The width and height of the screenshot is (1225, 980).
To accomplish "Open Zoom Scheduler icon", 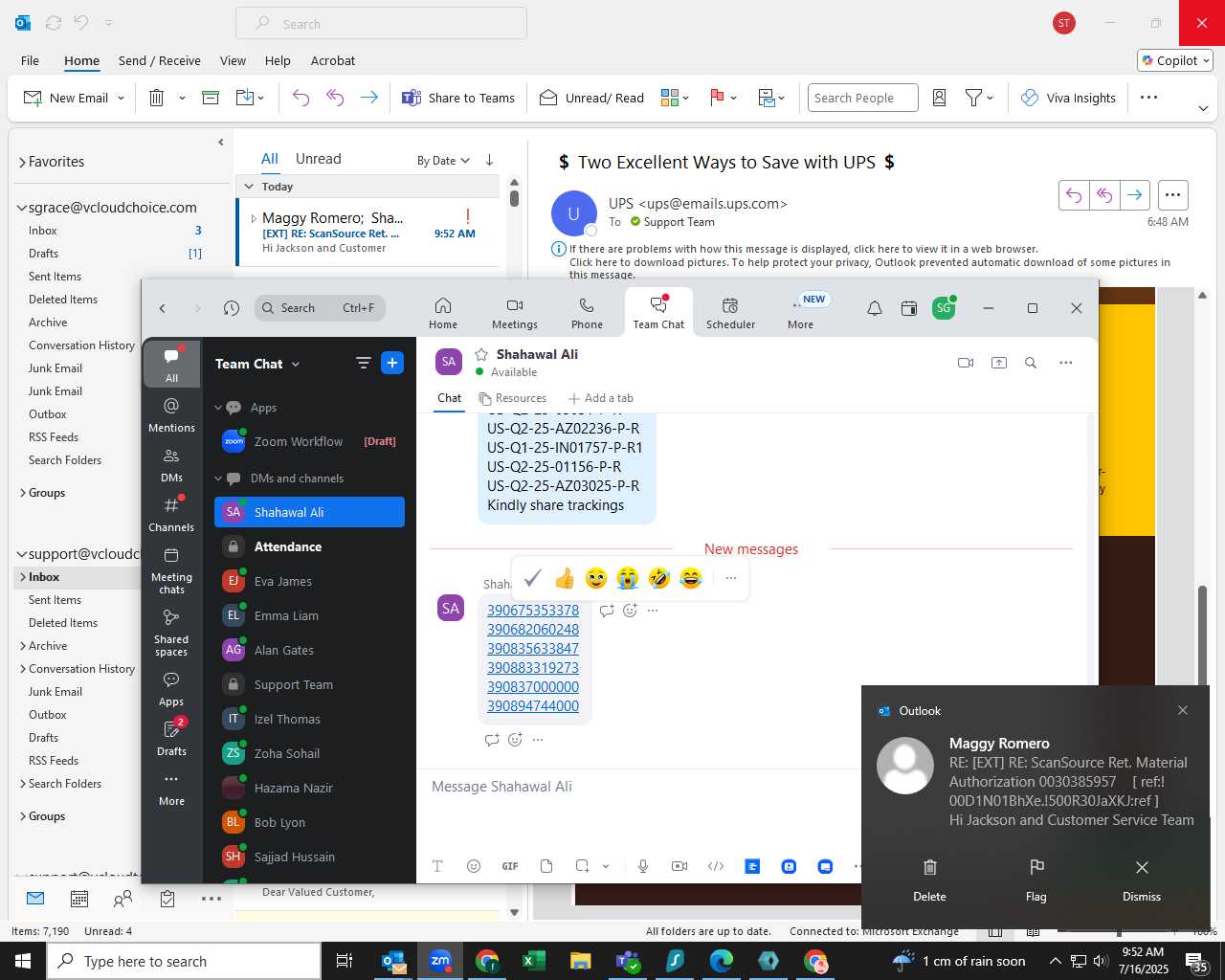I will click(730, 305).
